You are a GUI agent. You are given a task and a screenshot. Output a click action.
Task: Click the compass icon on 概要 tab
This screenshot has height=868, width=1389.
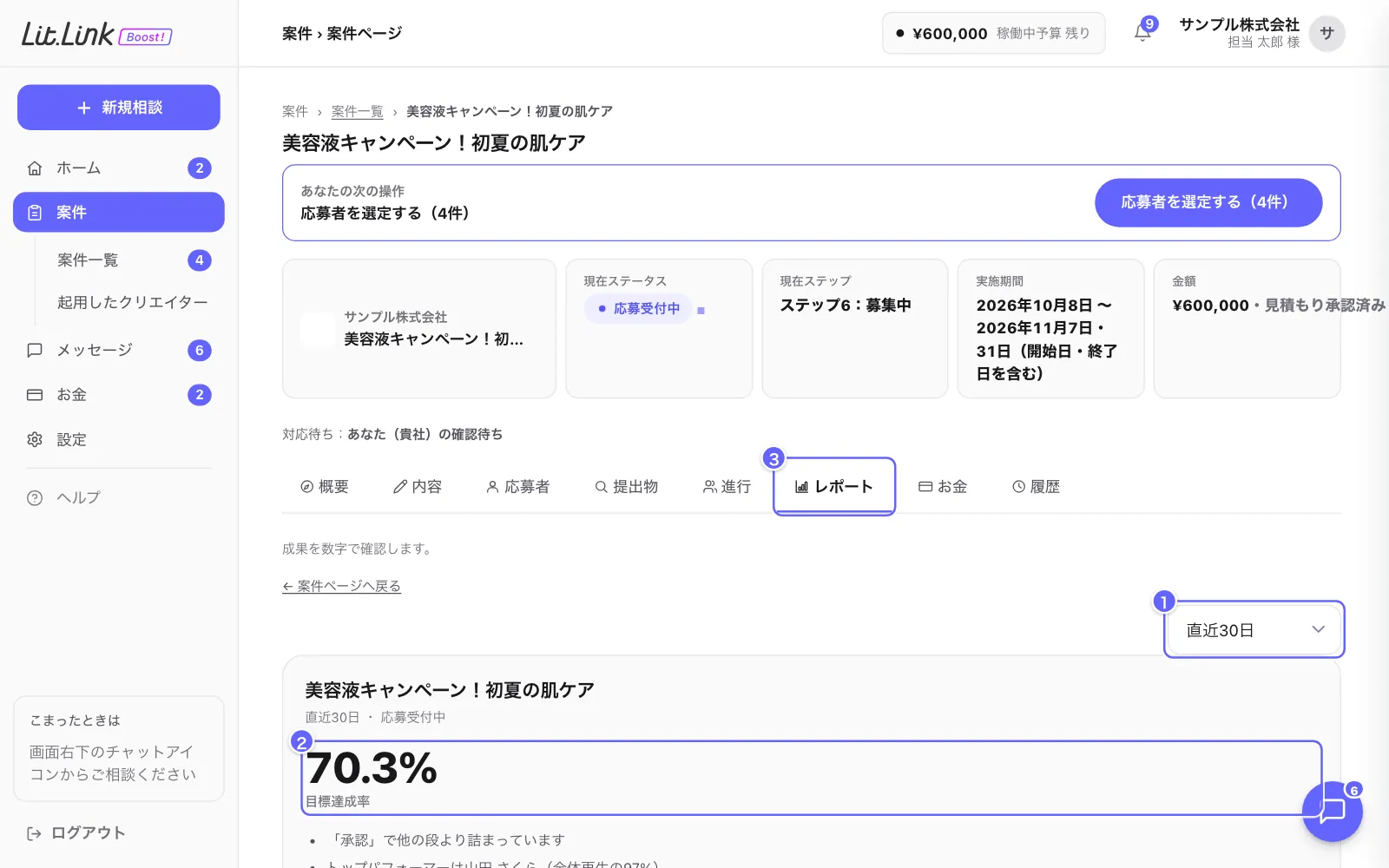point(306,487)
